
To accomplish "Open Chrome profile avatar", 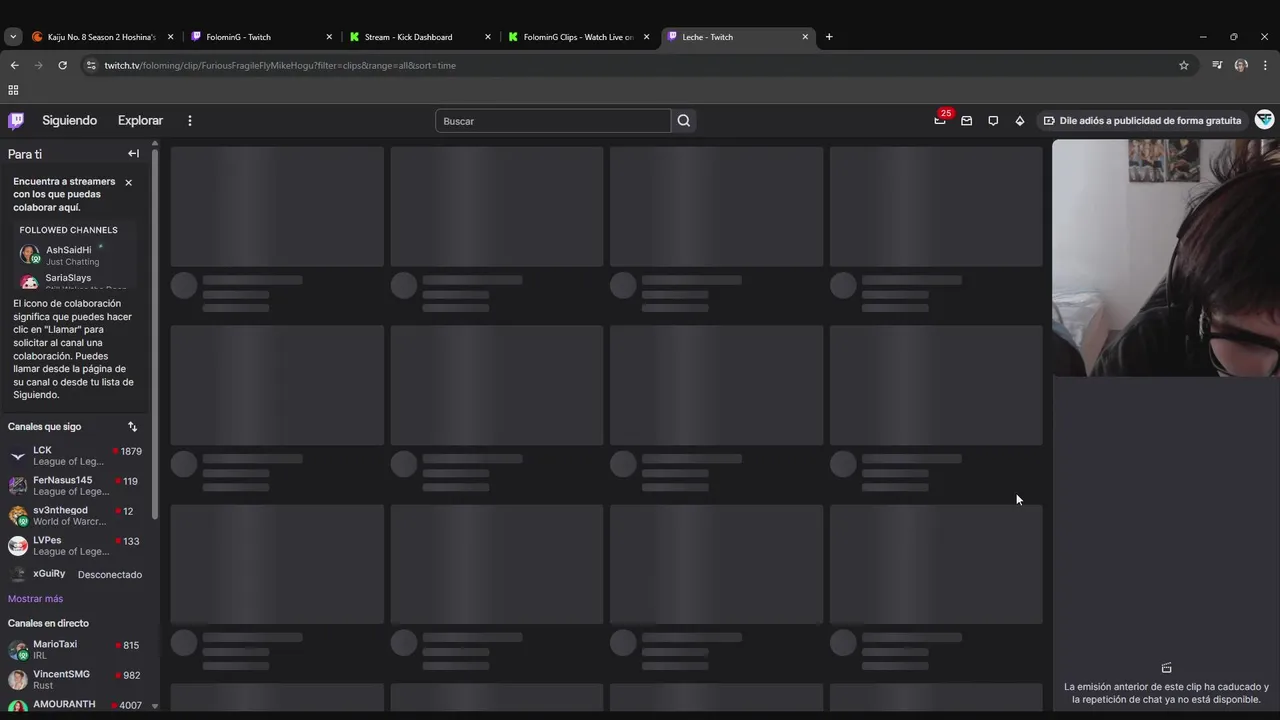I will coord(1241,65).
